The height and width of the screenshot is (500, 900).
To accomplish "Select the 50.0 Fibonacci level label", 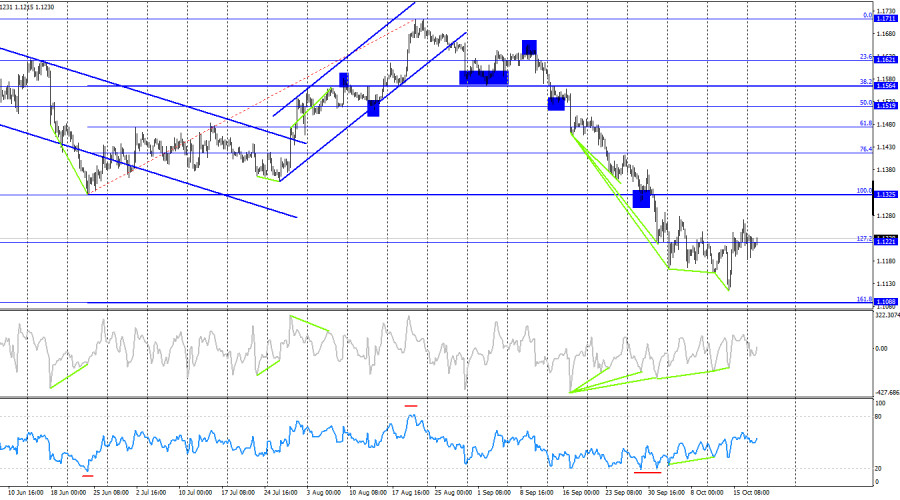I will click(866, 103).
